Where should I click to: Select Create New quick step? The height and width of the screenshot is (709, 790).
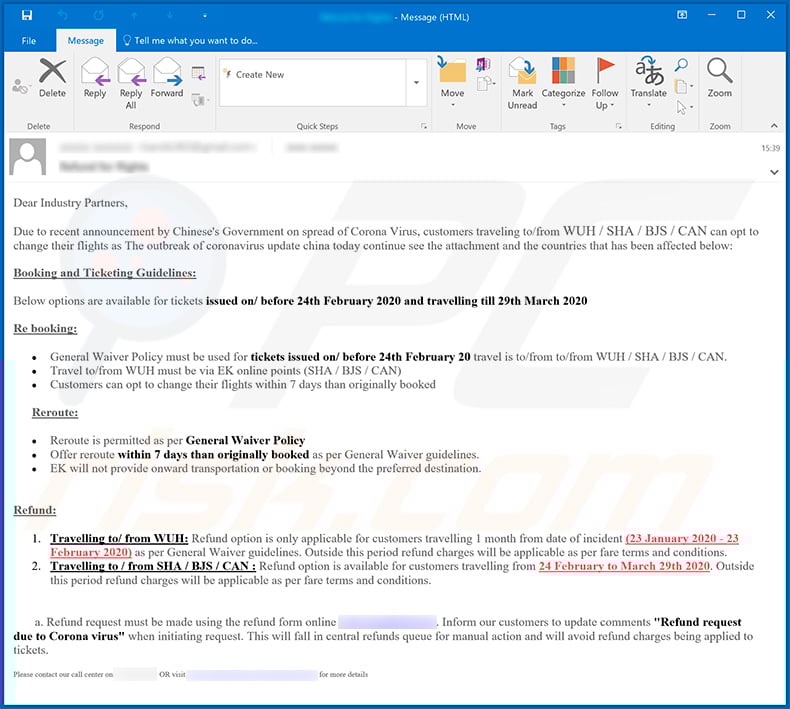[x=312, y=75]
